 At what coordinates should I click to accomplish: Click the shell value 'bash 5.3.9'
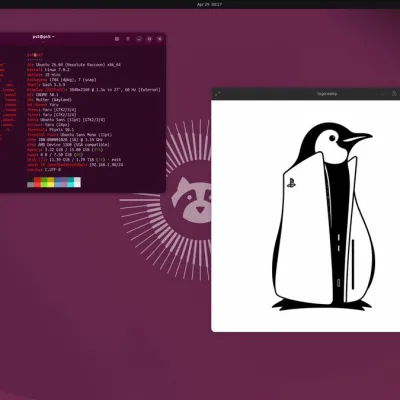(x=54, y=85)
